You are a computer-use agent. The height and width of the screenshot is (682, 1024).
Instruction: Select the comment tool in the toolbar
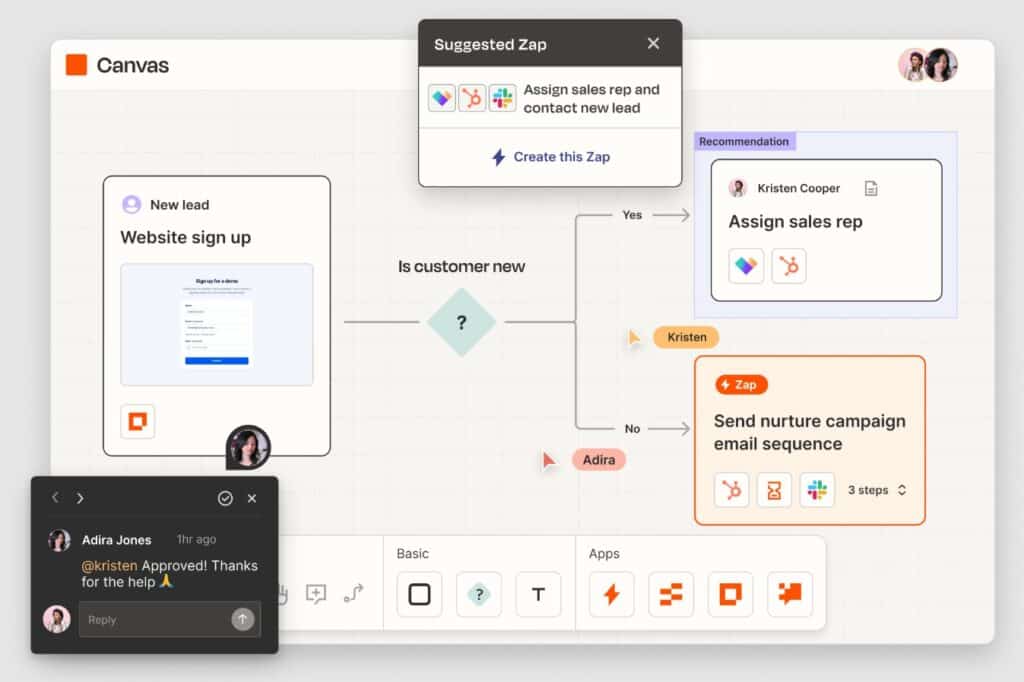[x=317, y=593]
